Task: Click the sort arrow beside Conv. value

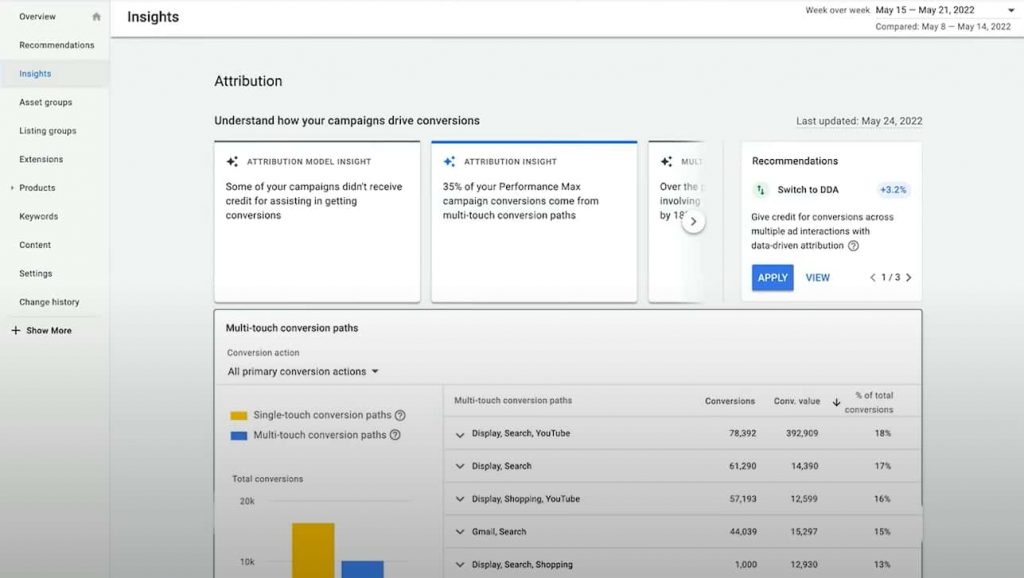Action: point(836,402)
